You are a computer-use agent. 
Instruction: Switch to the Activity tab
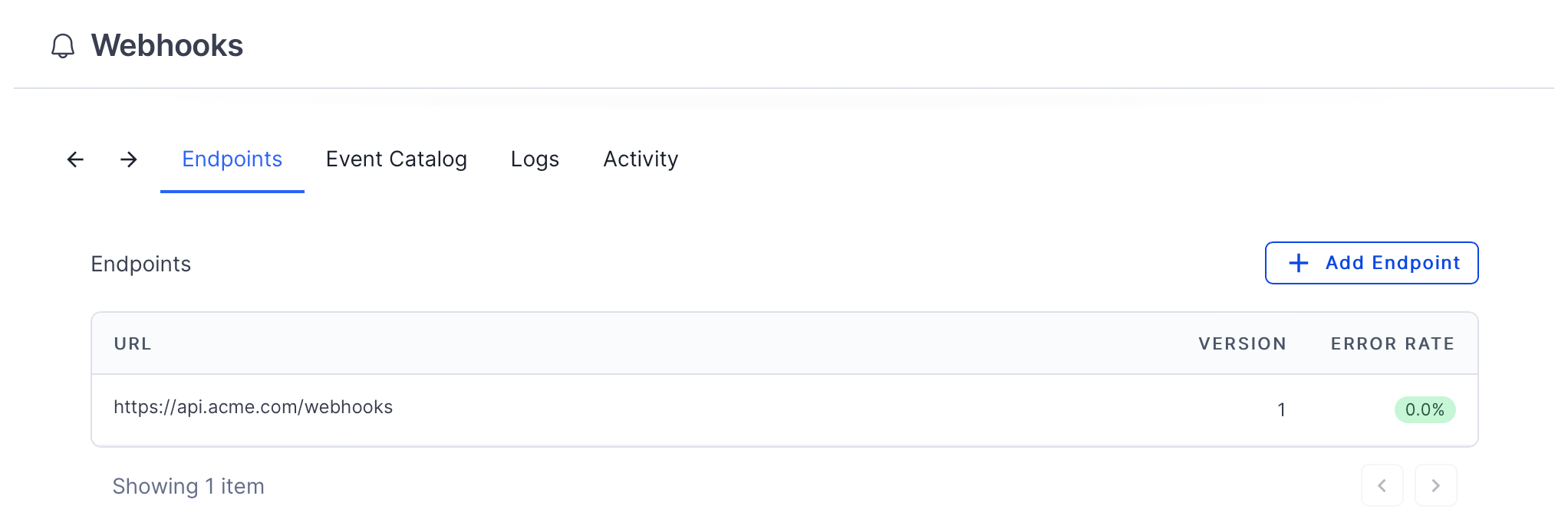tap(641, 159)
